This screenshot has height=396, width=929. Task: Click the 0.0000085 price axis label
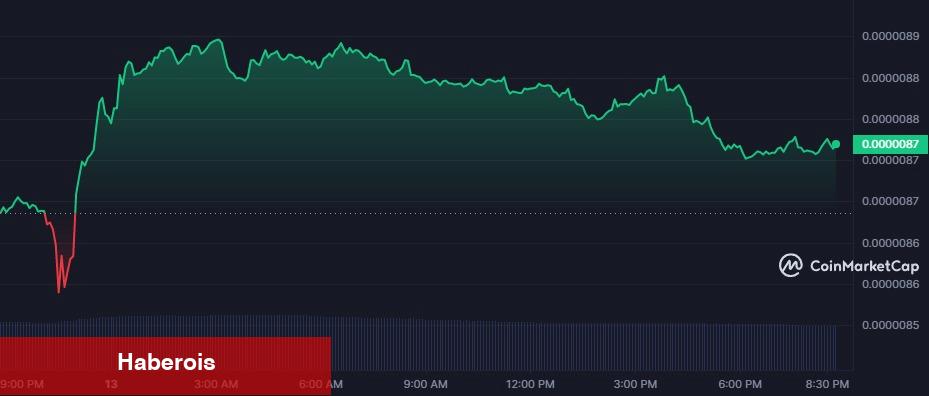coord(890,325)
